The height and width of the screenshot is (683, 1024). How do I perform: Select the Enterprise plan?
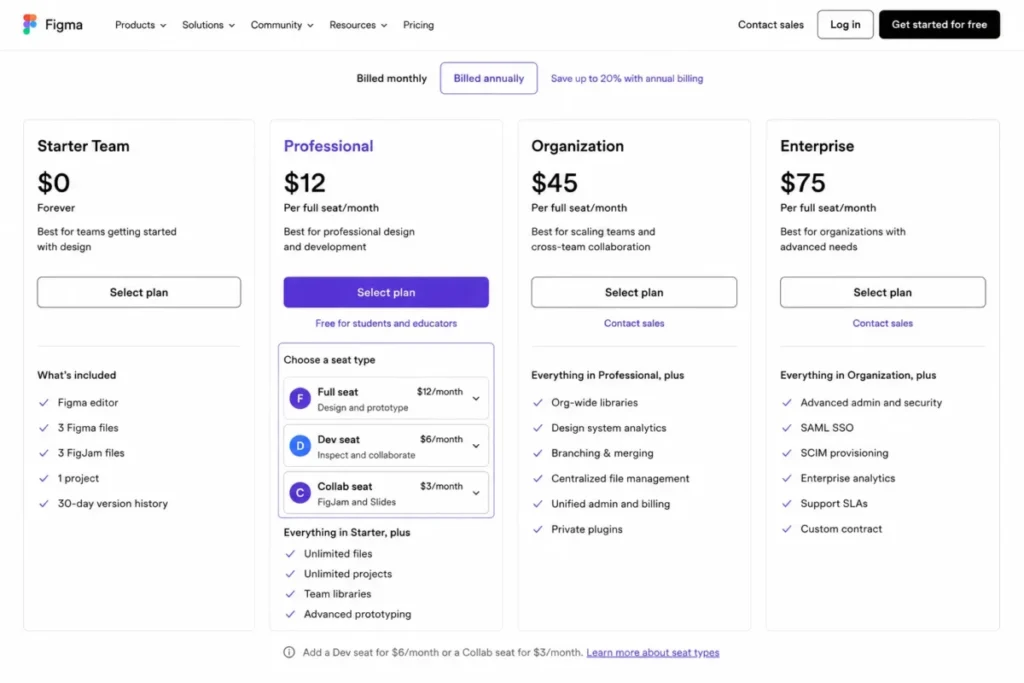(882, 293)
